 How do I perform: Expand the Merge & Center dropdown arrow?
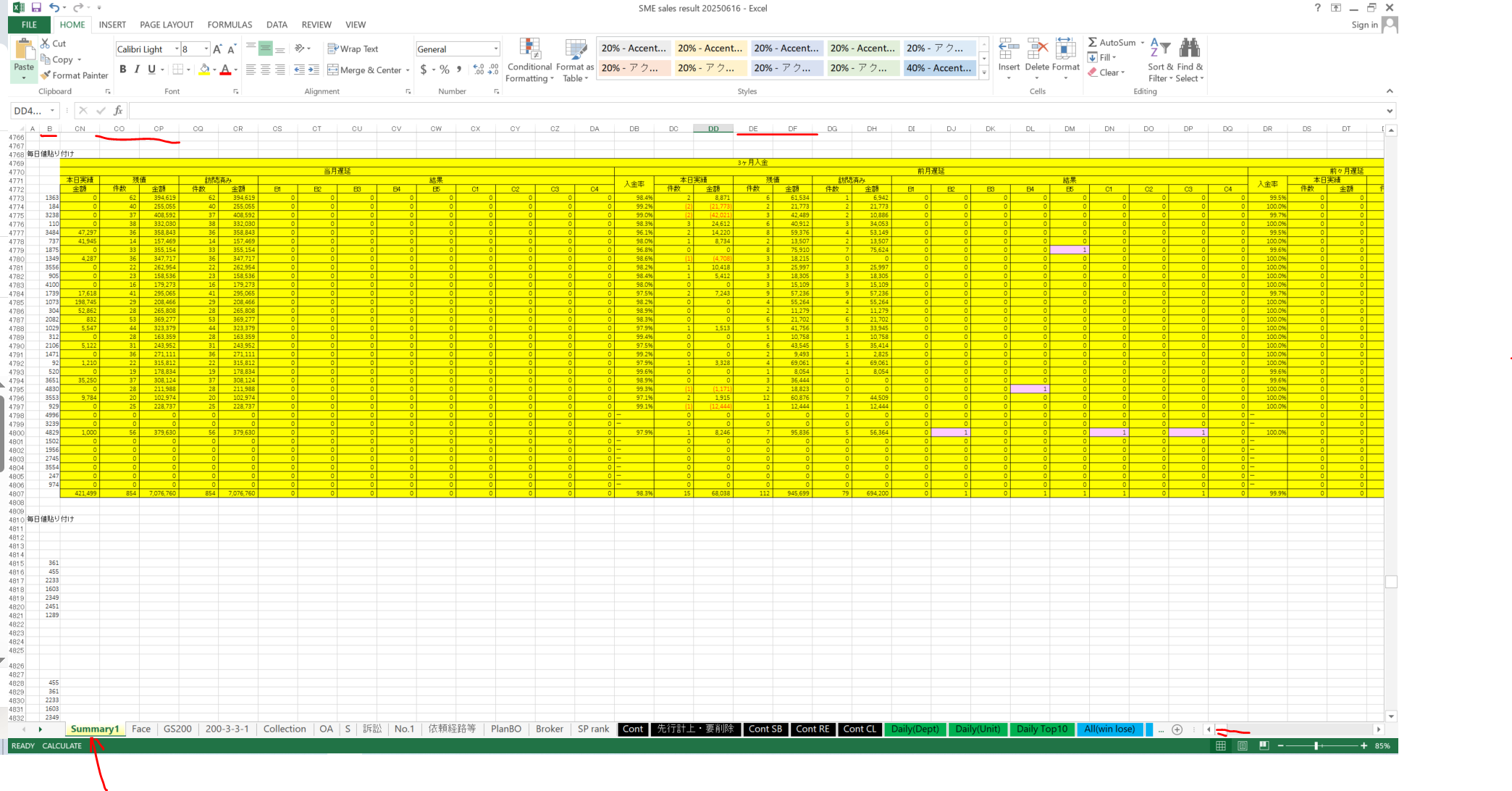pyautogui.click(x=408, y=70)
